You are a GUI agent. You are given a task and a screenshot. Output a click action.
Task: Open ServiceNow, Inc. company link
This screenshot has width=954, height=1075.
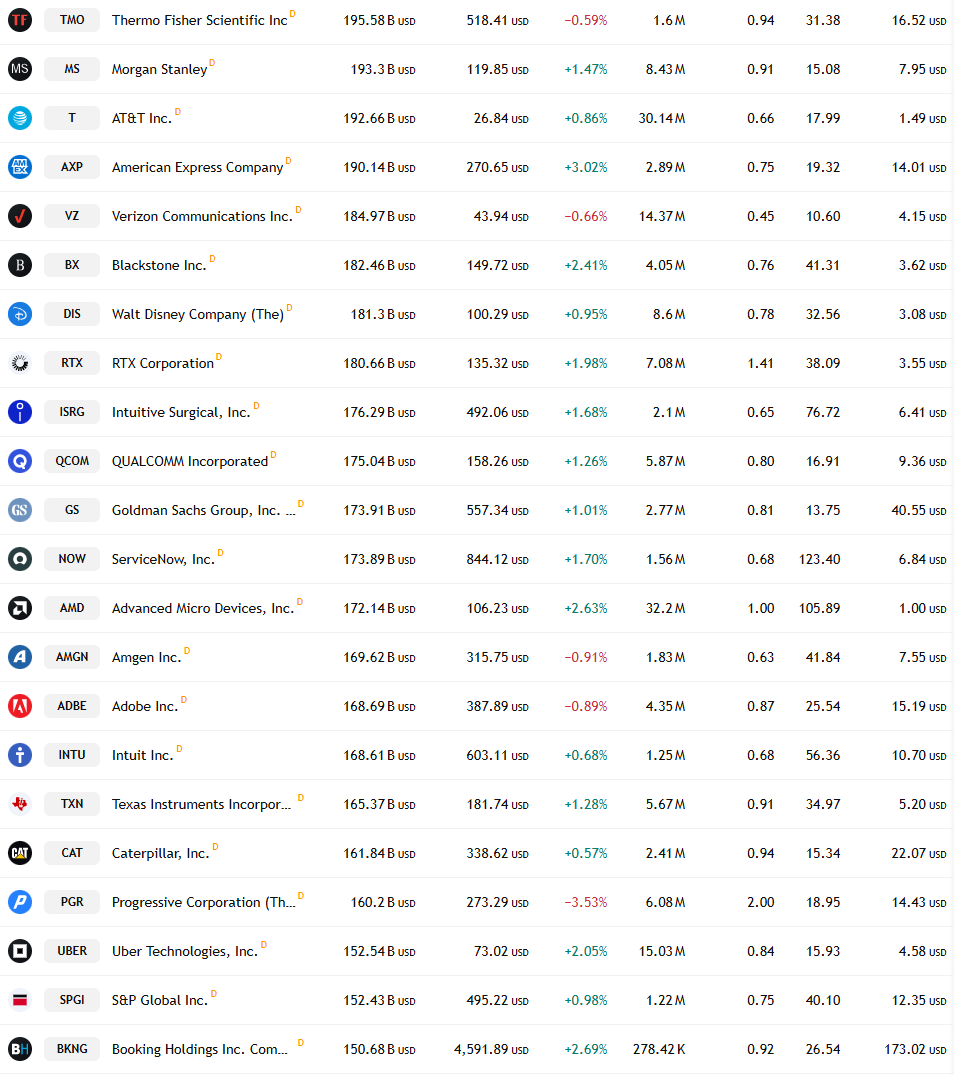163,559
